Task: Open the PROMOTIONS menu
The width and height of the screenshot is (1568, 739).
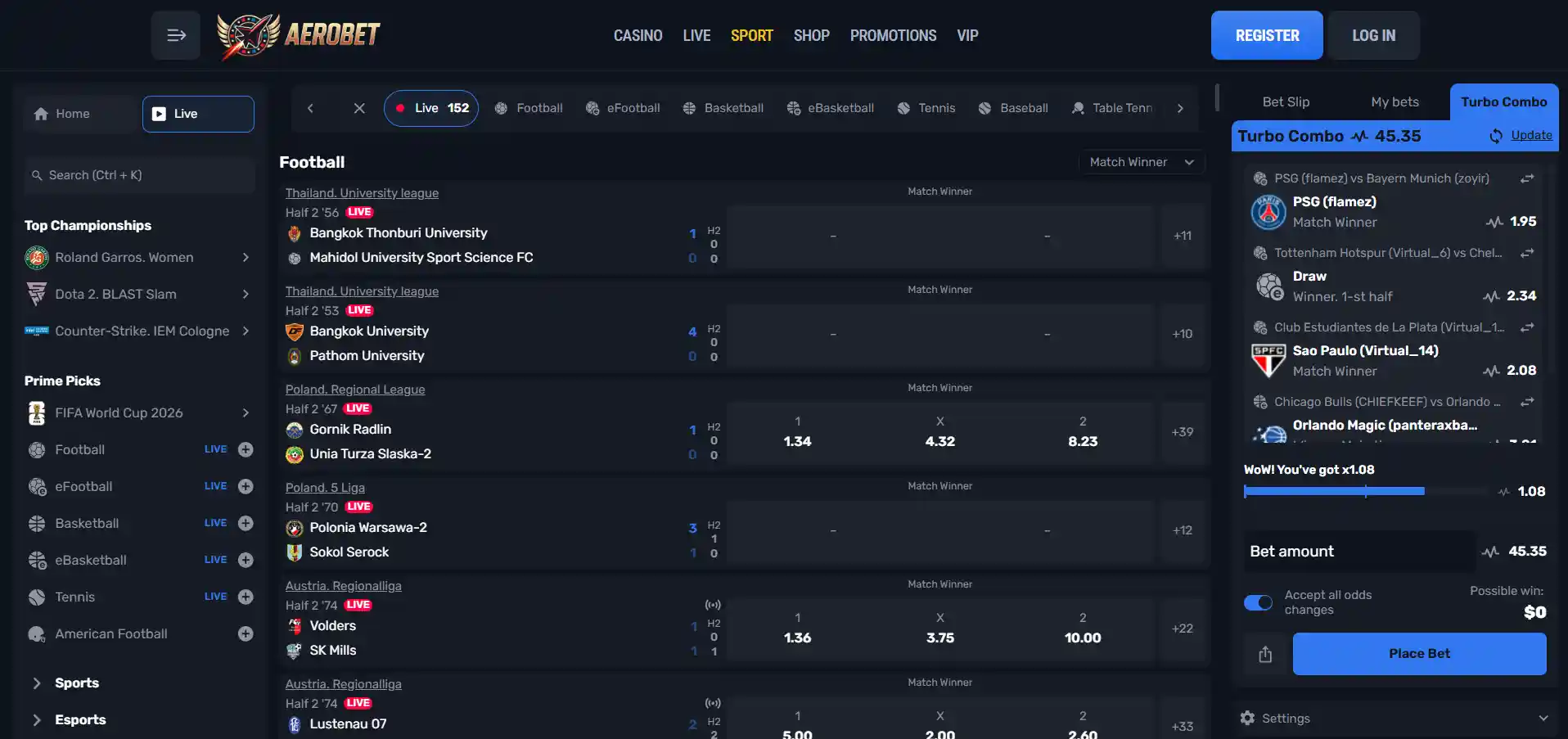Action: tap(893, 35)
